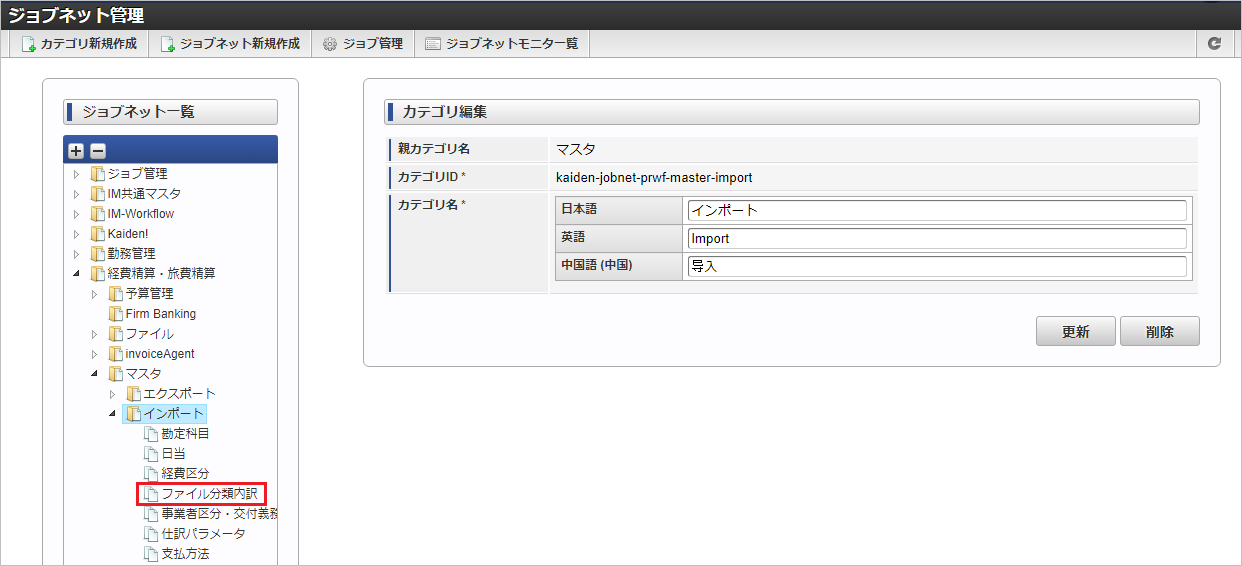Click the 親カテゴリ名 value マスタ
The image size is (1242, 566).
[575, 149]
